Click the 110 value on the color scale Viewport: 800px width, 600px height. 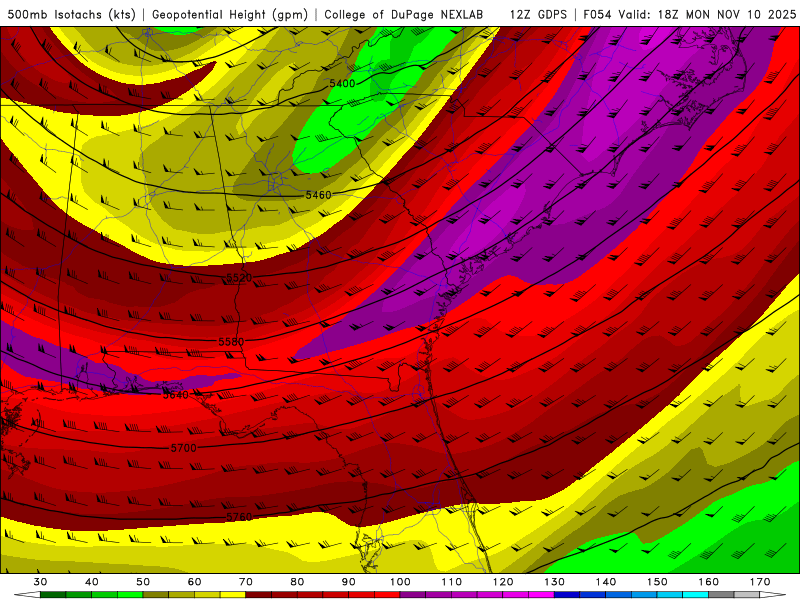tap(452, 582)
